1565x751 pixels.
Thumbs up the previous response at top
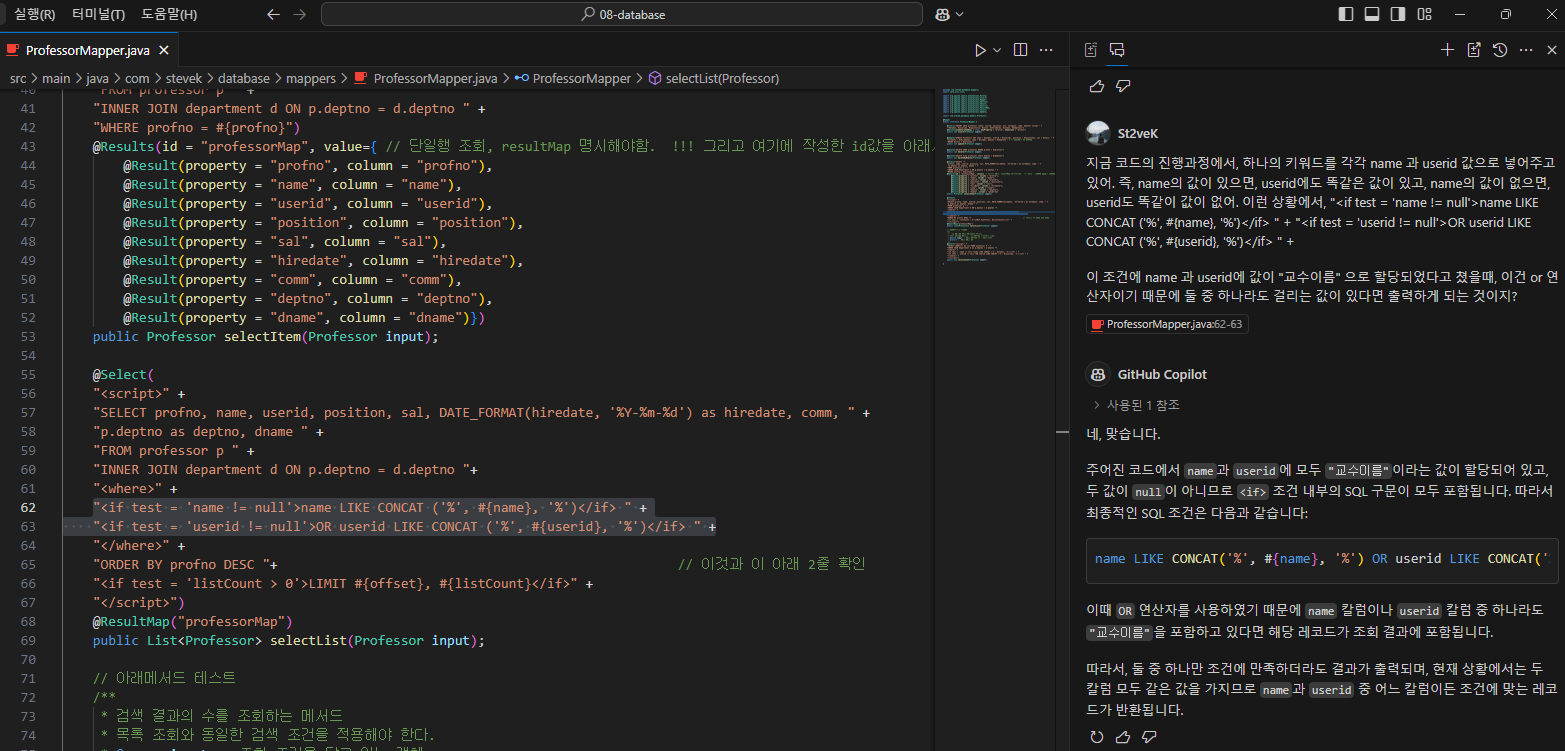[1097, 86]
